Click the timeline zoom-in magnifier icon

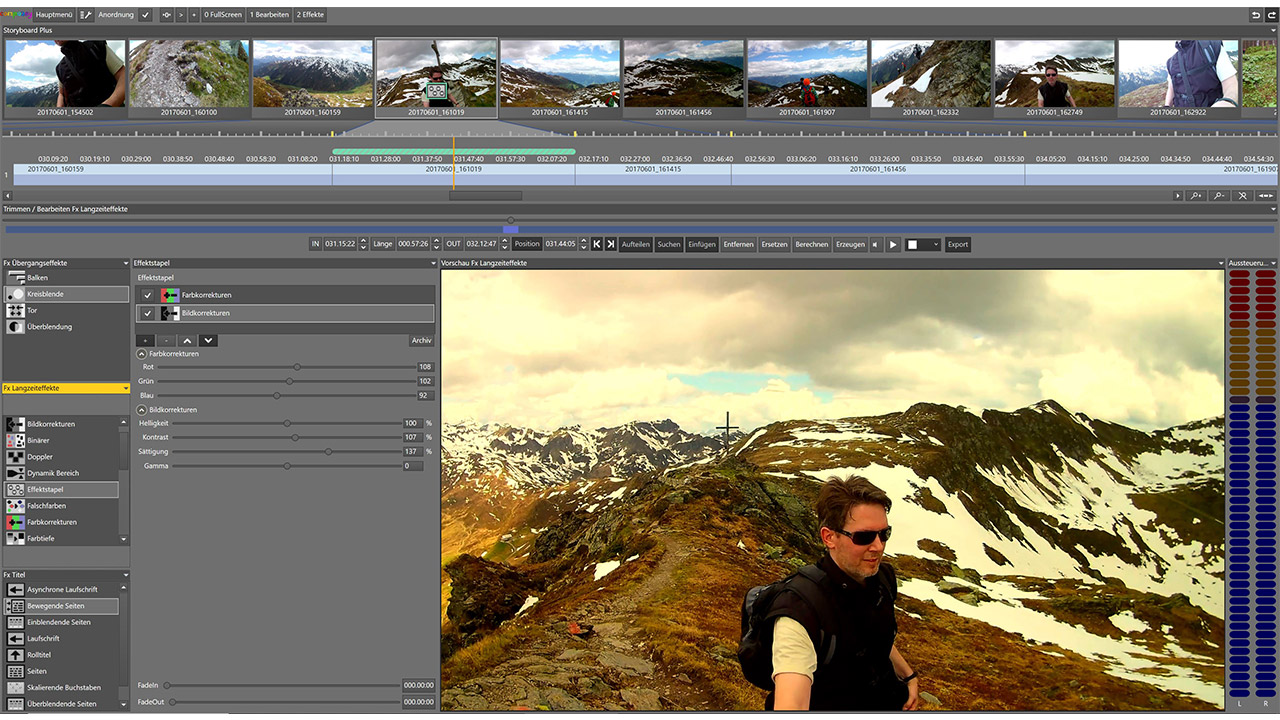click(x=1195, y=196)
